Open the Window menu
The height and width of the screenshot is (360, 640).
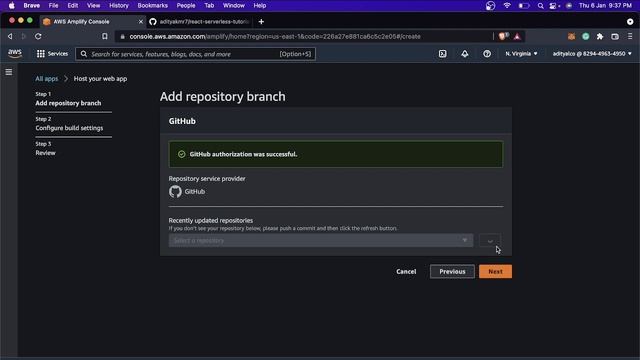[x=233, y=6]
